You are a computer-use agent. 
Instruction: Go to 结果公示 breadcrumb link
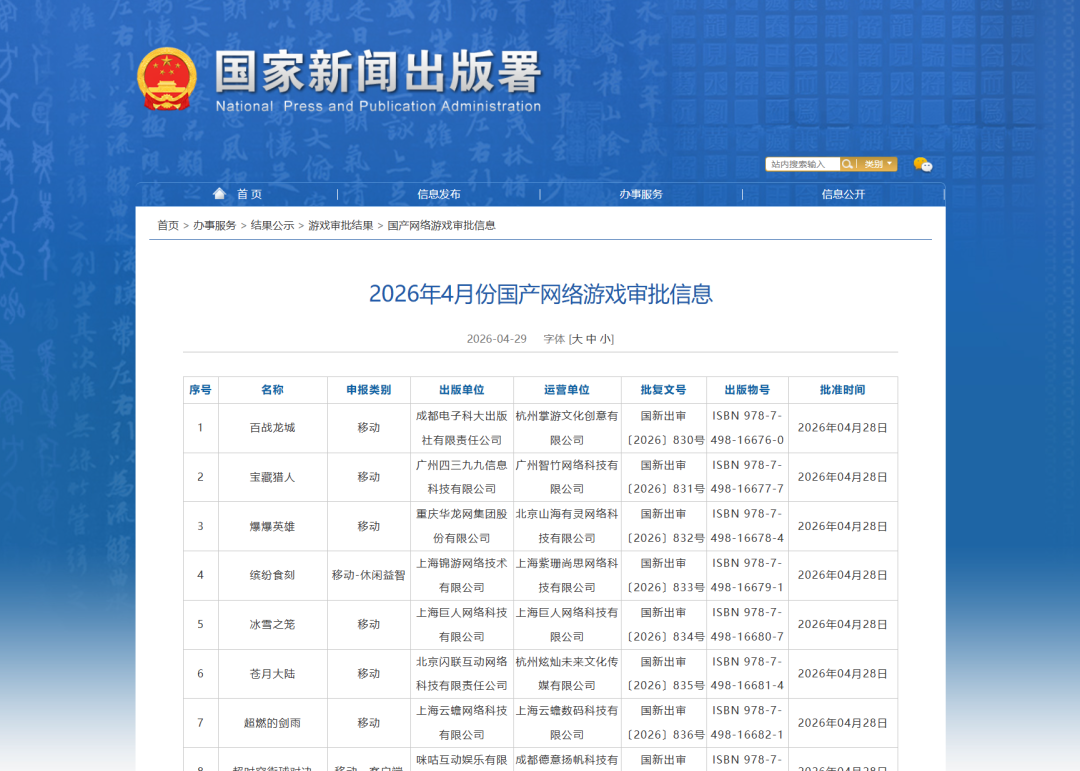point(272,225)
